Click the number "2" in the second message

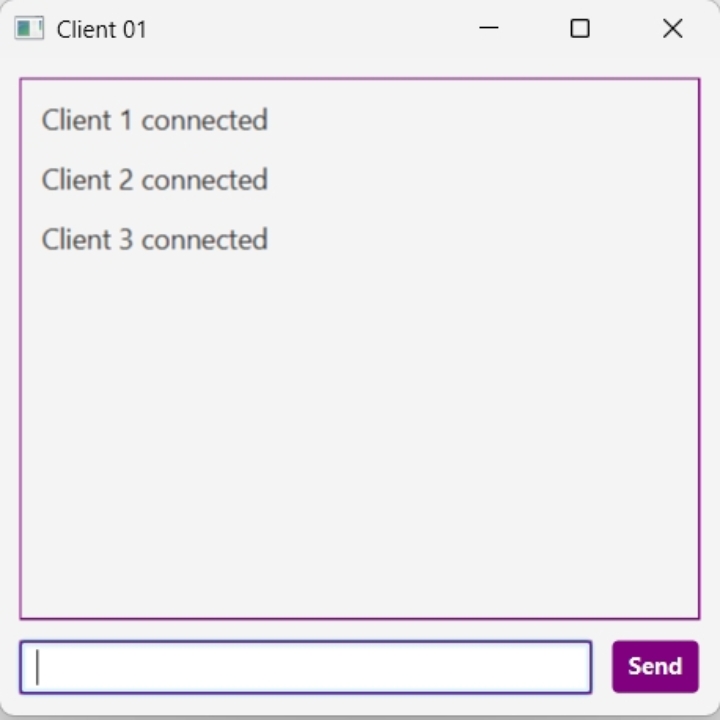pyautogui.click(x=126, y=181)
